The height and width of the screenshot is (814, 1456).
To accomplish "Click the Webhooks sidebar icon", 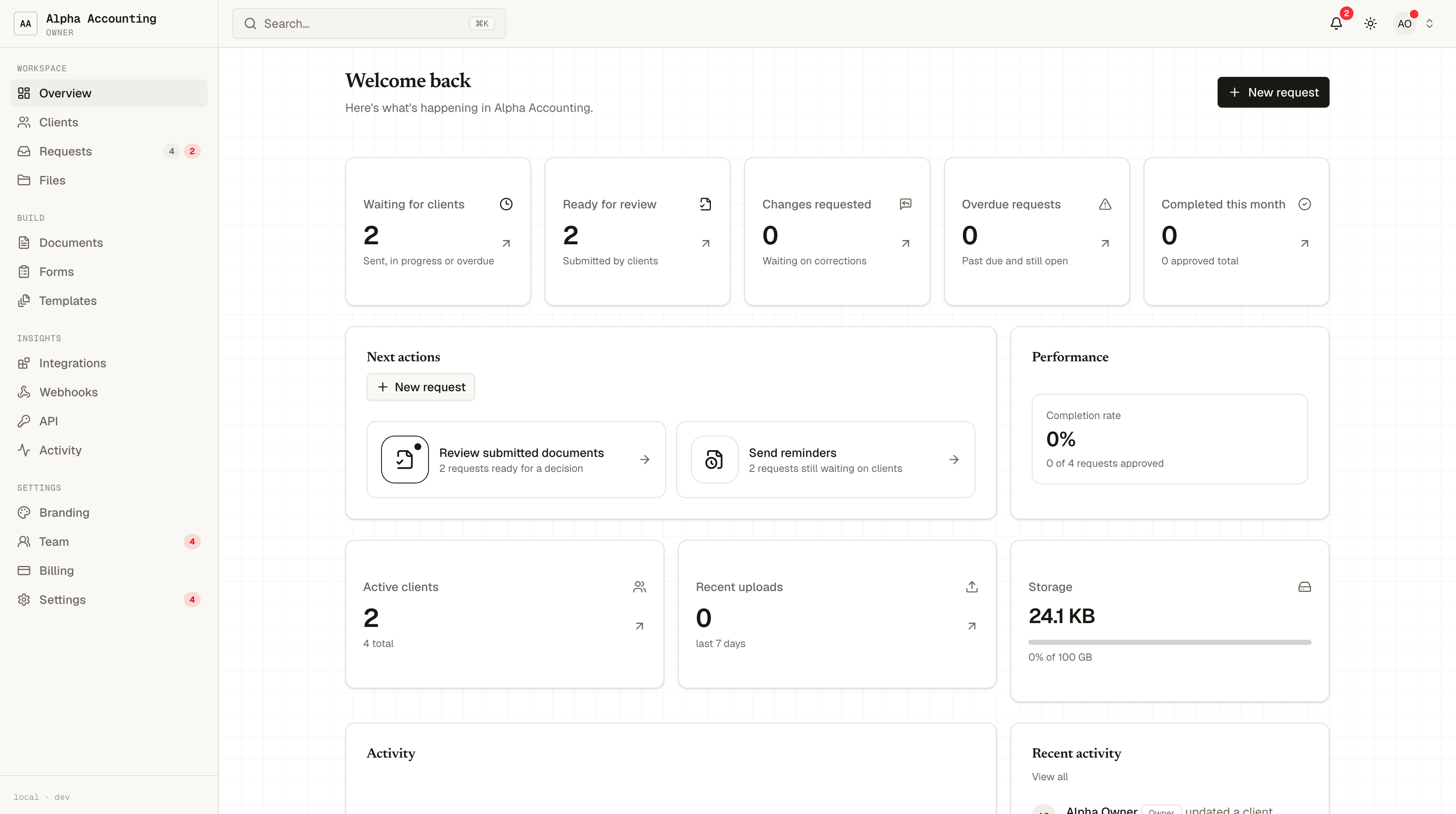I will tap(24, 392).
